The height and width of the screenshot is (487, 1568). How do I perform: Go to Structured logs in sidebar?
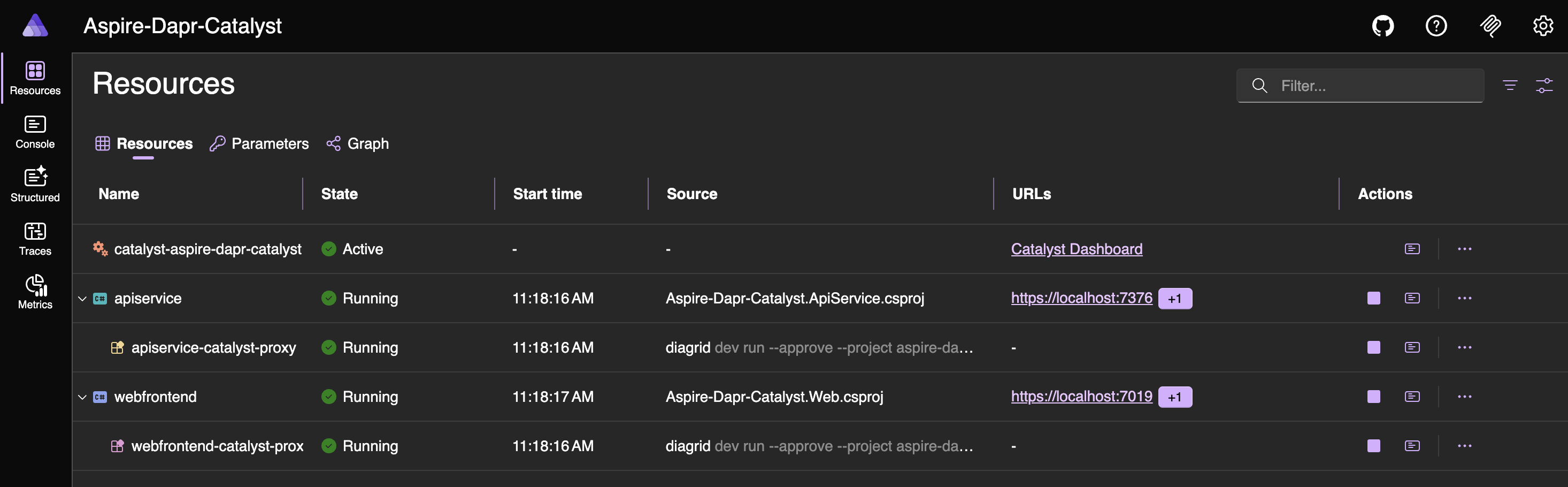click(35, 185)
